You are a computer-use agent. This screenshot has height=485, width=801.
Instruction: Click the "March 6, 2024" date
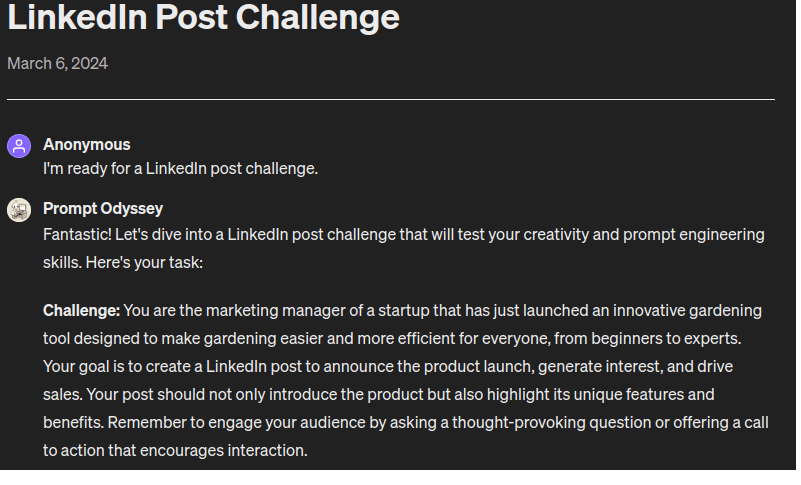(x=57, y=63)
